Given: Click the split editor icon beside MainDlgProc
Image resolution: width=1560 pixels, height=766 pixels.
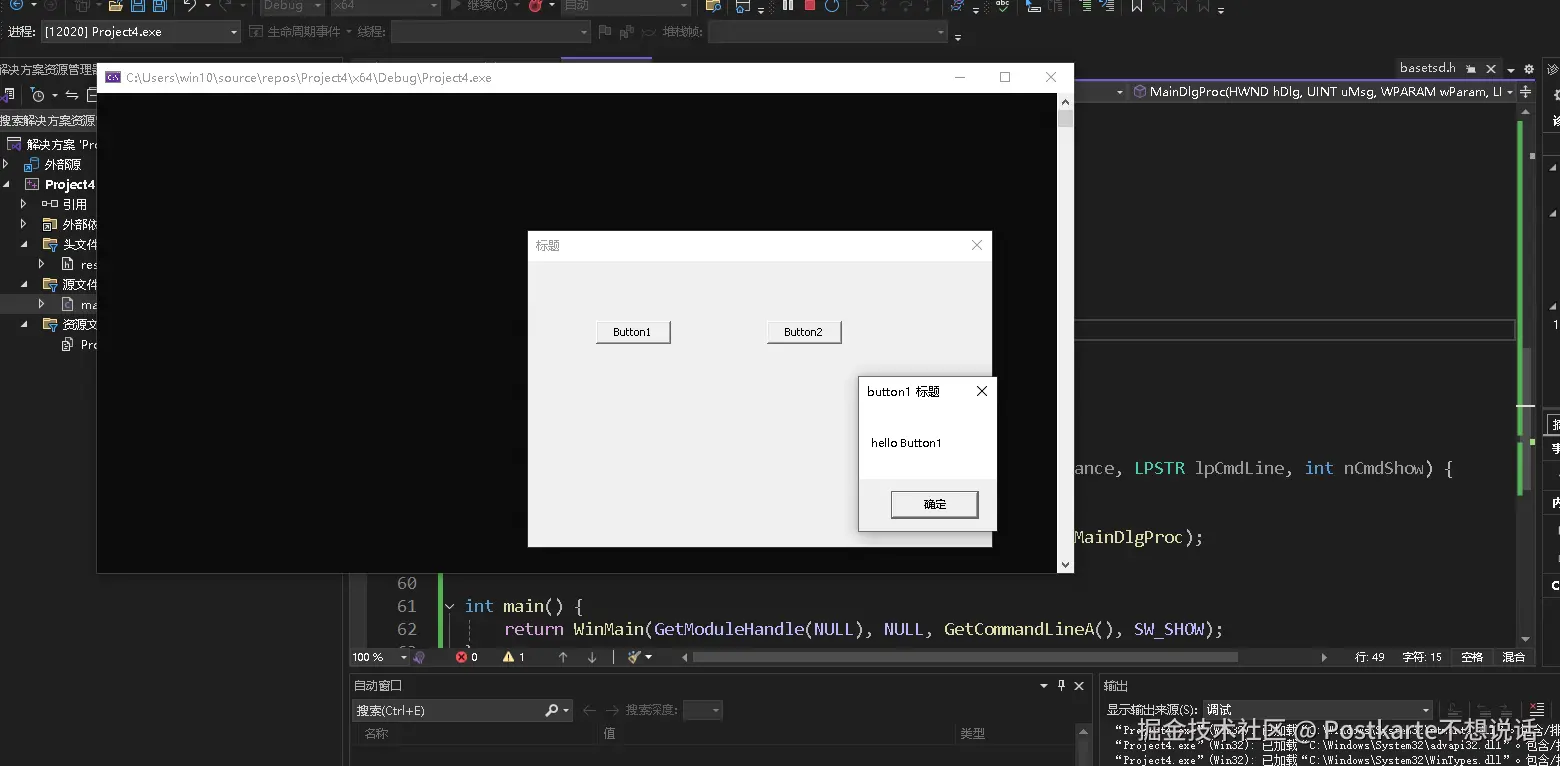Looking at the screenshot, I should (x=1525, y=92).
